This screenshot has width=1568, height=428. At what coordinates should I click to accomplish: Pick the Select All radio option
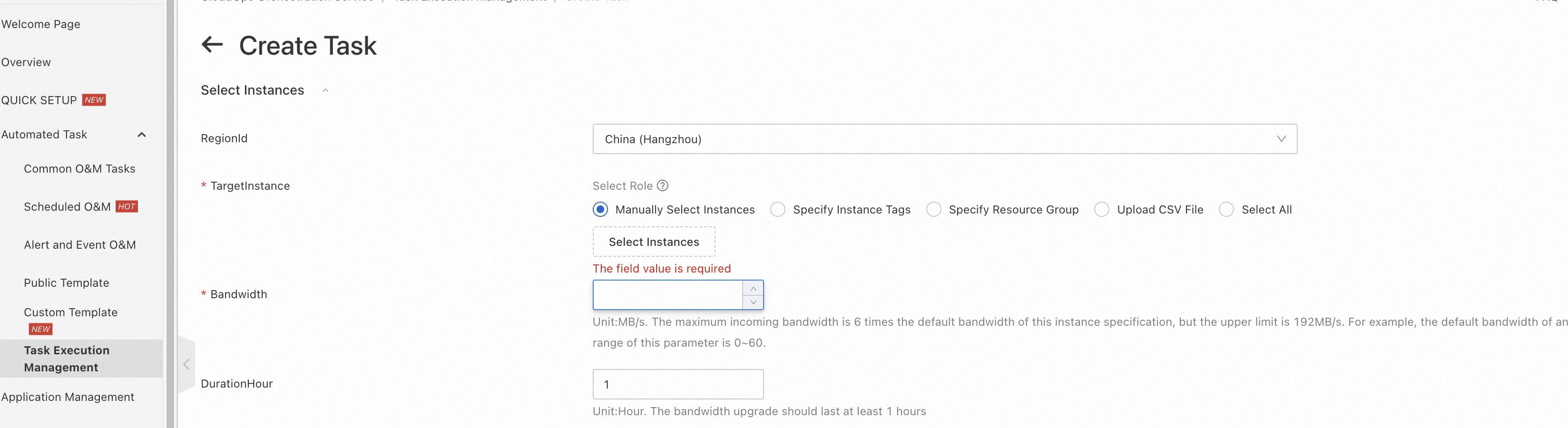pyautogui.click(x=1226, y=209)
